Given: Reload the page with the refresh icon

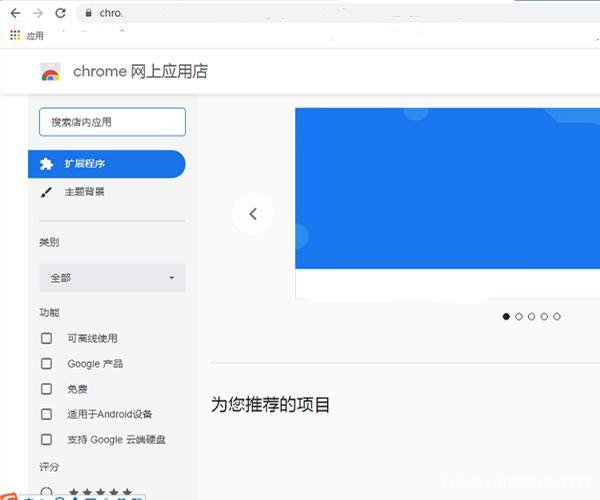Looking at the screenshot, I should [60, 13].
